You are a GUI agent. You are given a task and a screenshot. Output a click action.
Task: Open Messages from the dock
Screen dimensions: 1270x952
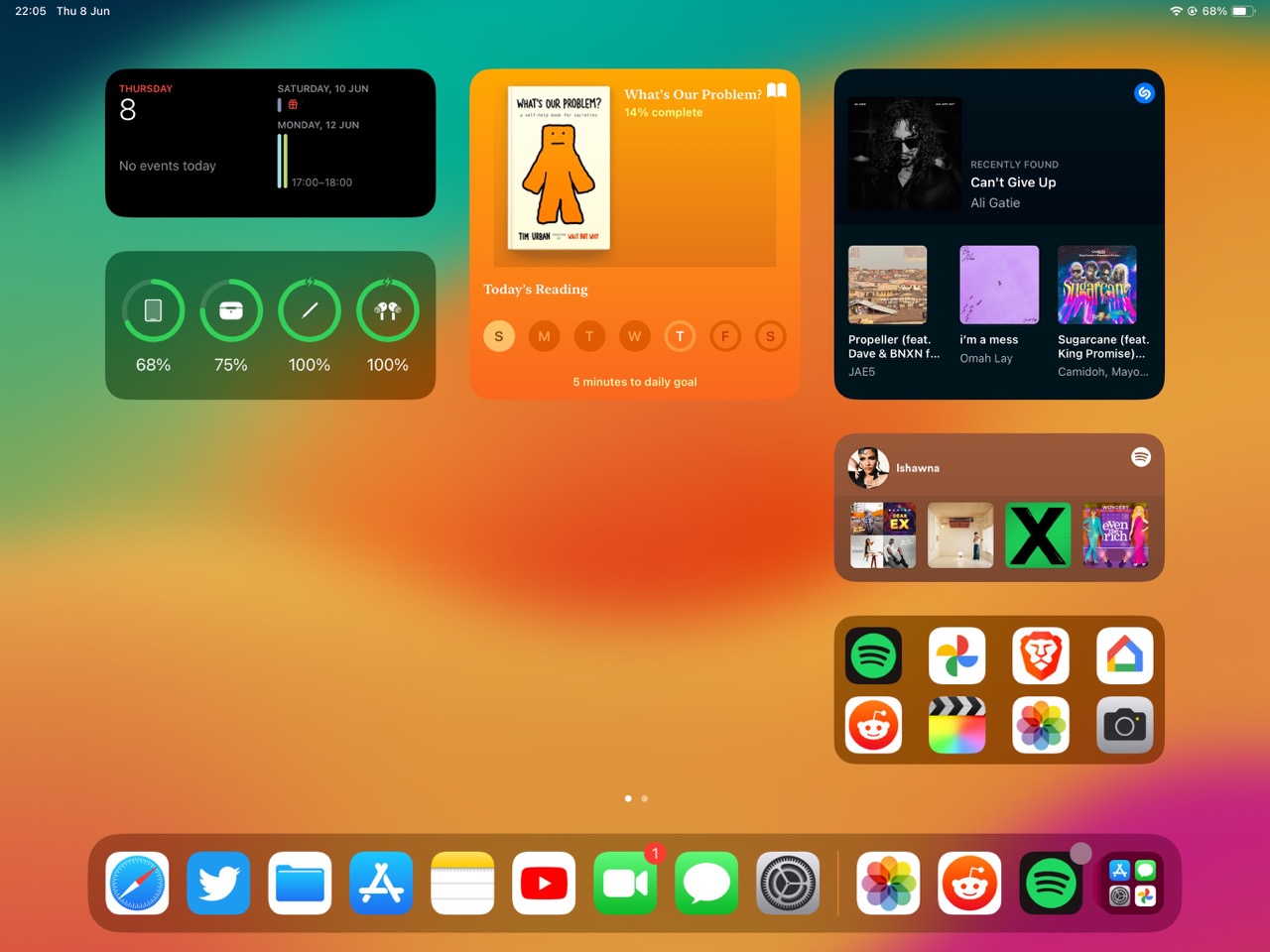pyautogui.click(x=706, y=883)
